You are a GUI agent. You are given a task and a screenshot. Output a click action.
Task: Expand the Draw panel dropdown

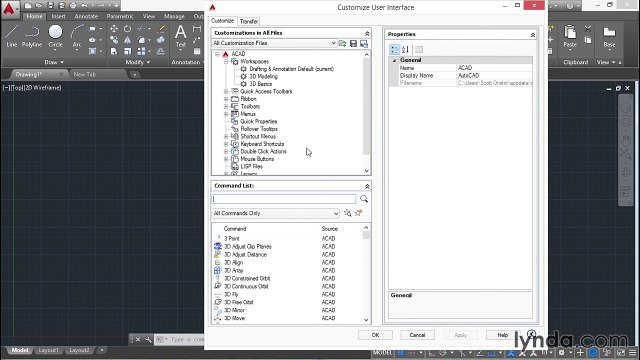click(x=54, y=62)
